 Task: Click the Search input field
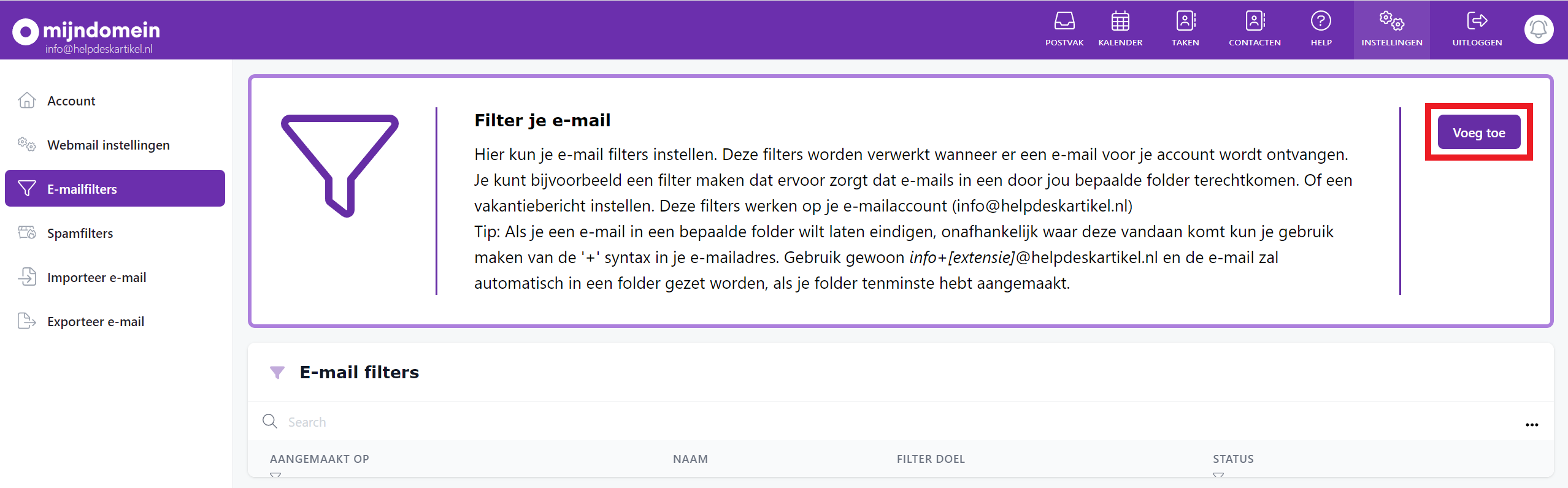[429, 421]
